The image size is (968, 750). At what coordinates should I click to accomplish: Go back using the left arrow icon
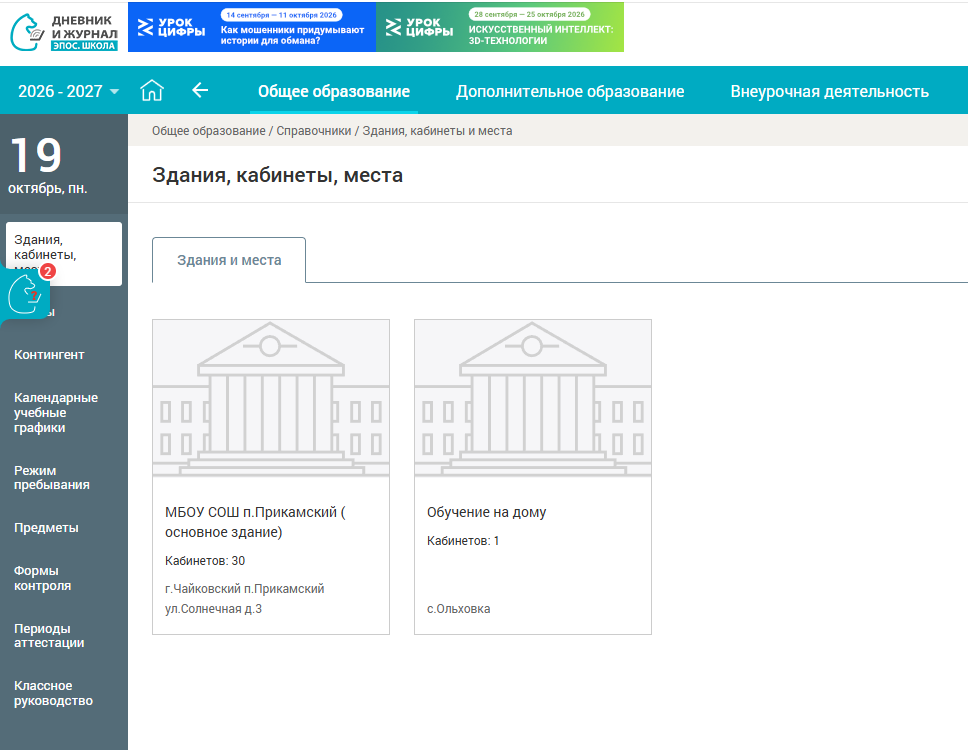(200, 91)
